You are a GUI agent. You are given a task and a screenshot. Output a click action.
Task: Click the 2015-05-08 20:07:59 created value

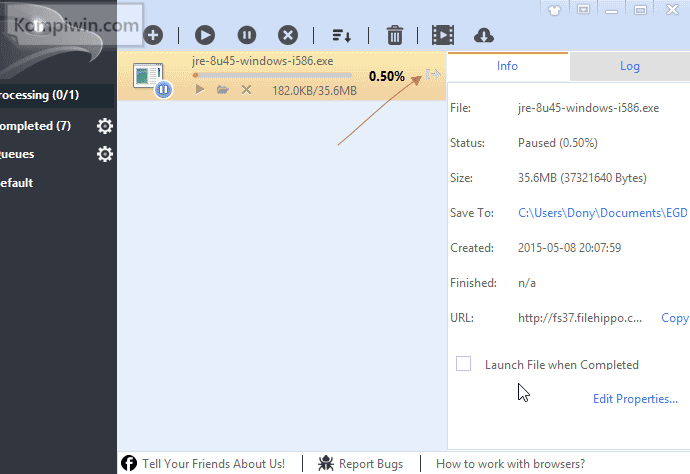[569, 248]
